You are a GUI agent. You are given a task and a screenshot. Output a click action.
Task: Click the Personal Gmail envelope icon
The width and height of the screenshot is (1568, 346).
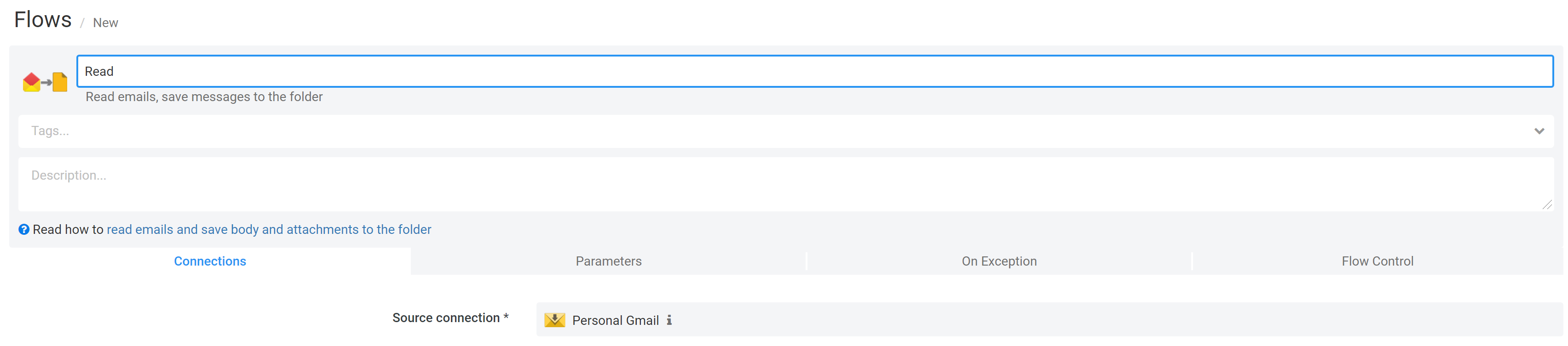pos(554,320)
